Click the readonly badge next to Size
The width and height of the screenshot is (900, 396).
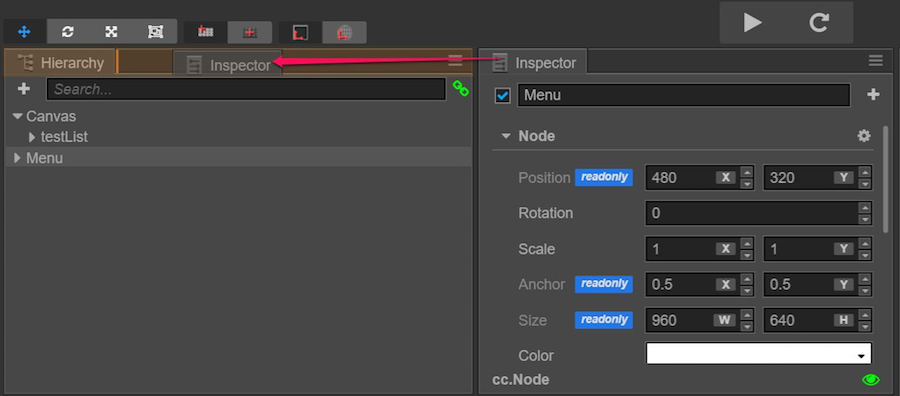point(604,320)
